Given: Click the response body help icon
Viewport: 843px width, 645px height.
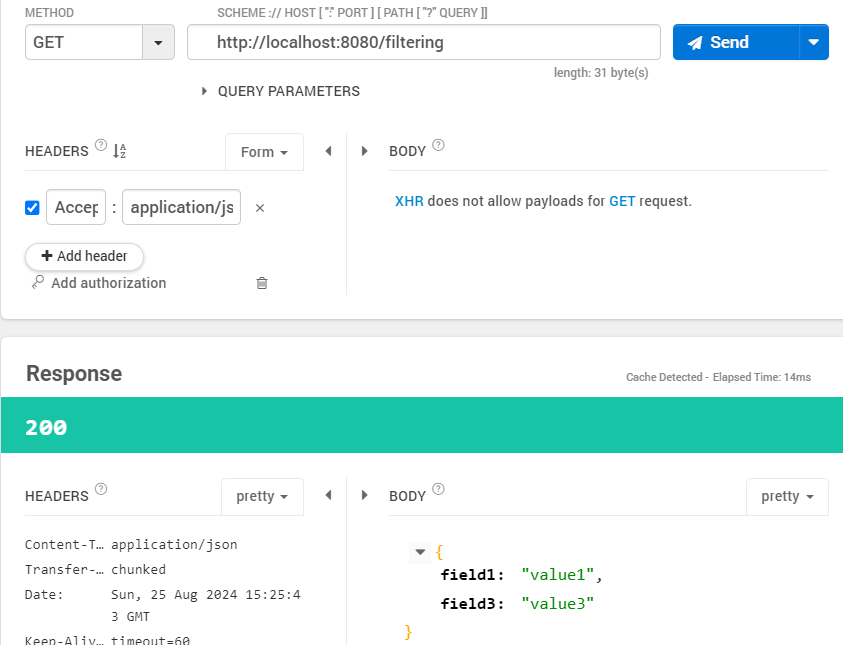Looking at the screenshot, I should [x=438, y=490].
